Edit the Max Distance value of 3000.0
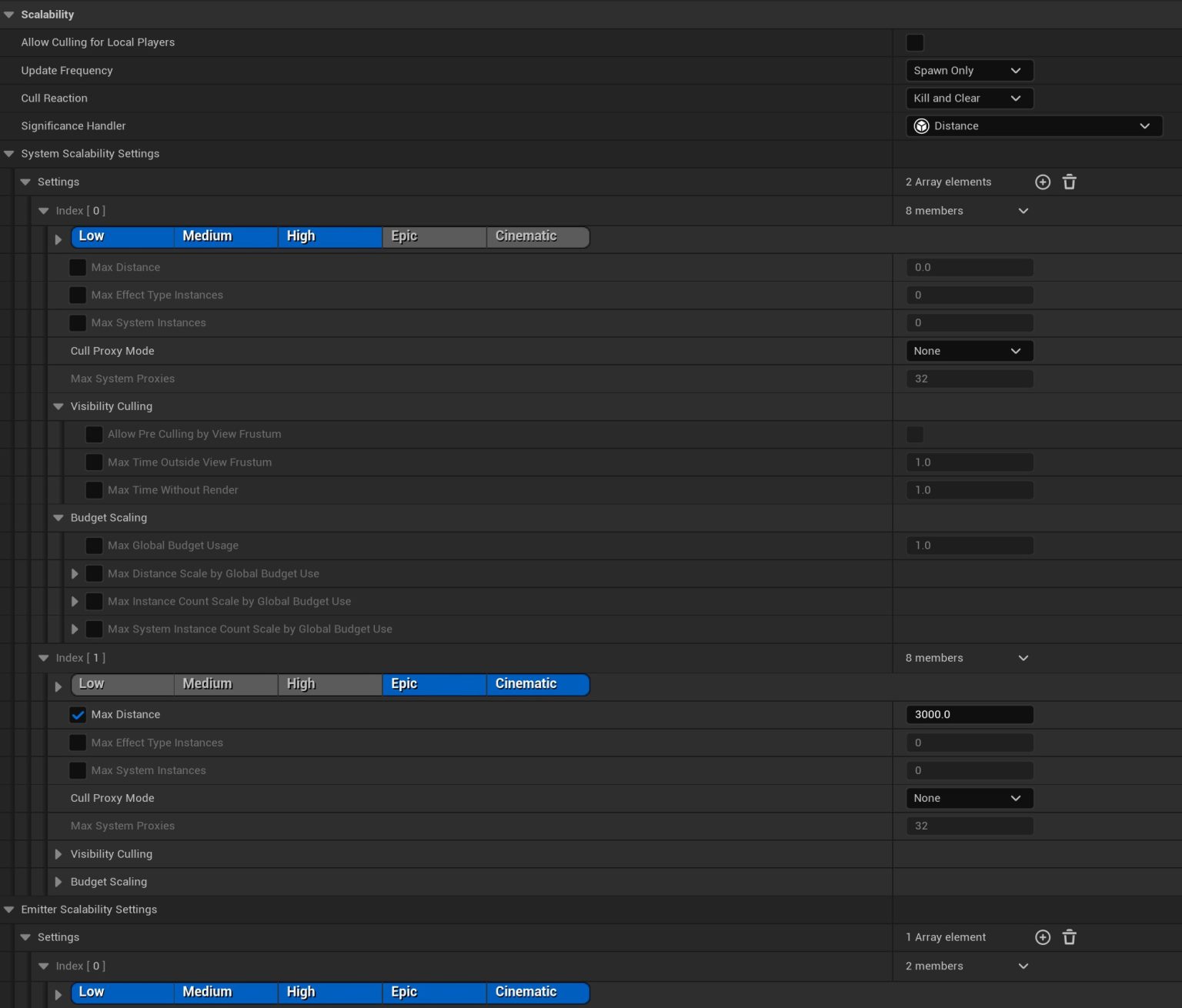Screen dimensions: 1182x1008 [x=969, y=714]
